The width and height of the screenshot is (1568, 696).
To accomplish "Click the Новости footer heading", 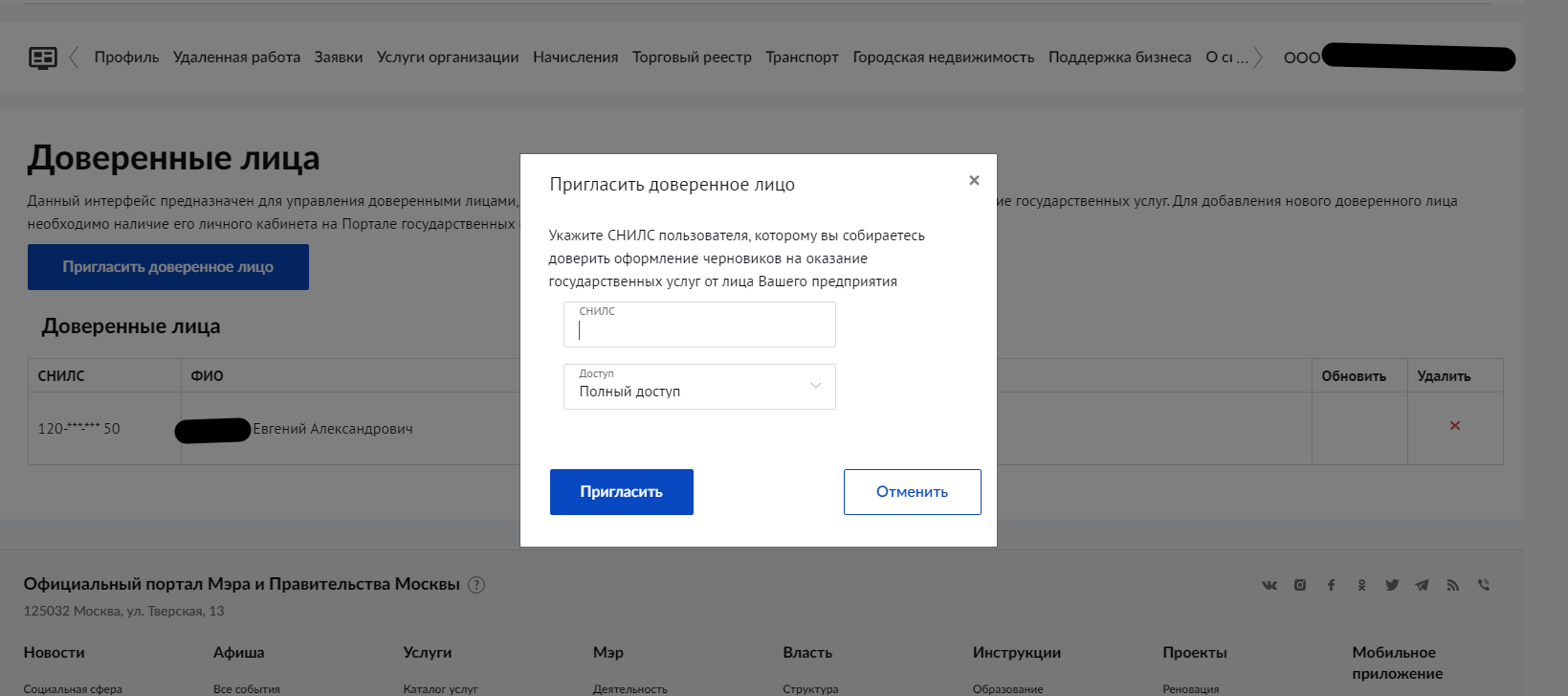I will tap(55, 653).
